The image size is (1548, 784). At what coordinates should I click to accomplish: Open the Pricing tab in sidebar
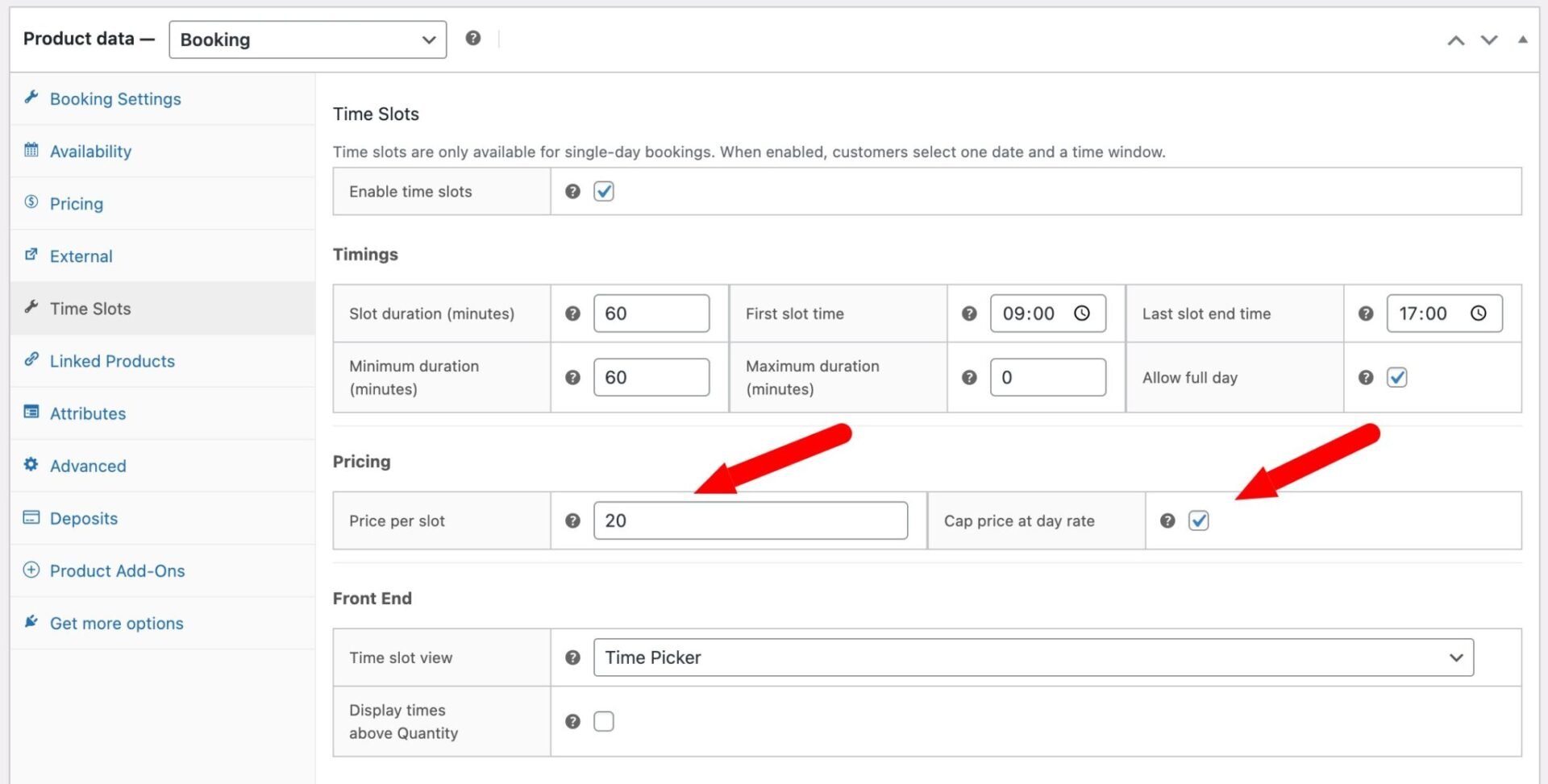[77, 204]
